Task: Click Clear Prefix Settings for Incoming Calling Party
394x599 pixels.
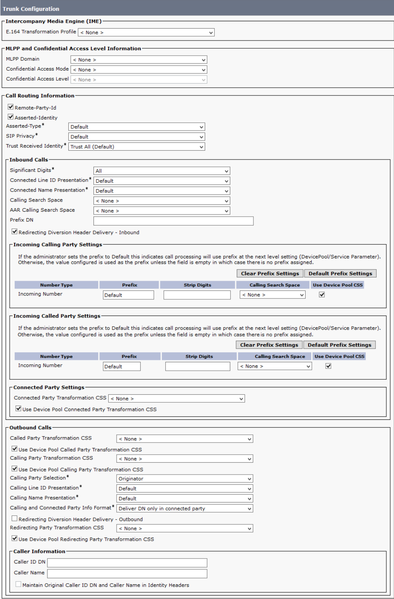Action: click(x=270, y=274)
